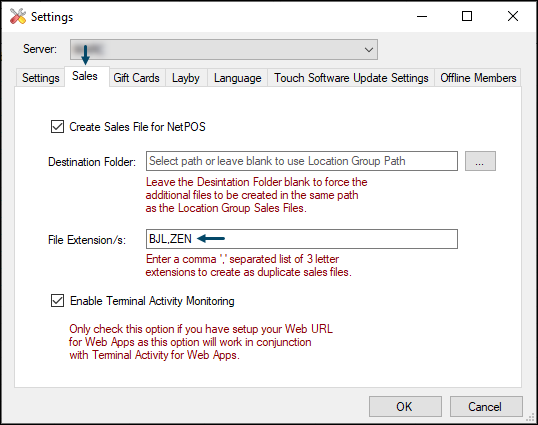
Task: Switch to the Sales tab
Action: [x=85, y=76]
